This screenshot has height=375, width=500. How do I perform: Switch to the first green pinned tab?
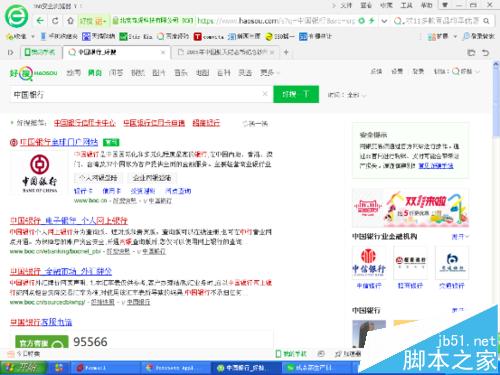tap(41, 52)
